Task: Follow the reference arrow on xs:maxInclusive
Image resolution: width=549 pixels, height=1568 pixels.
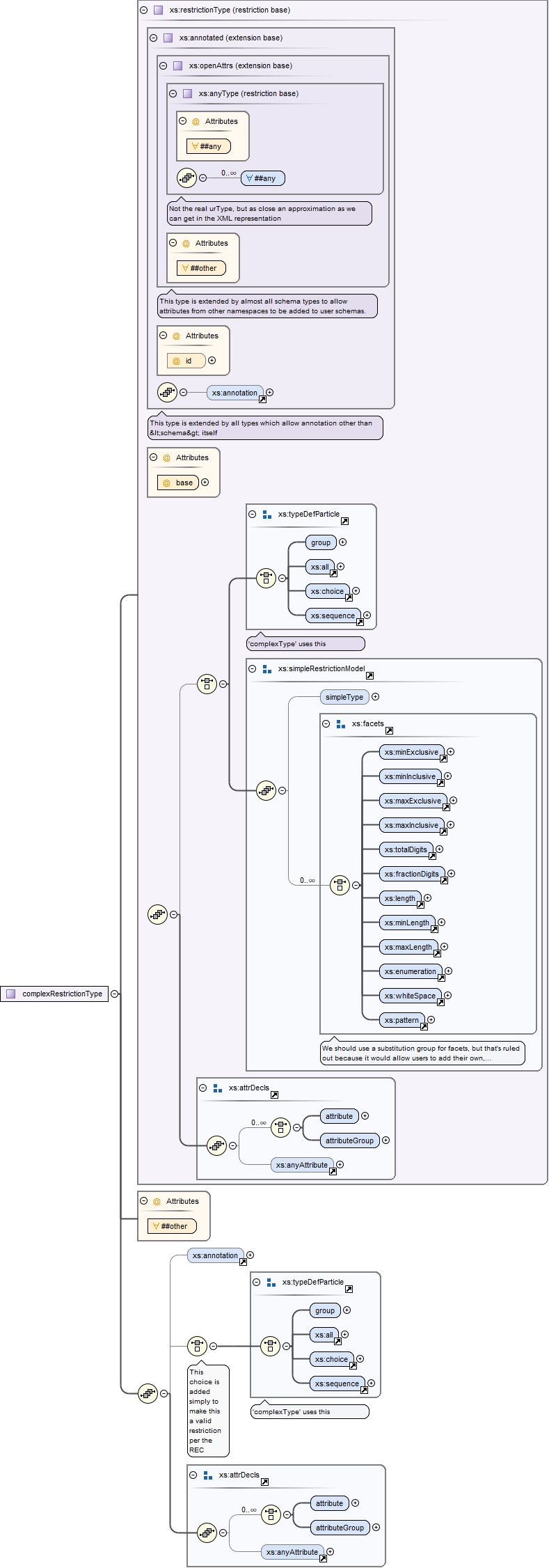Action: (443, 831)
